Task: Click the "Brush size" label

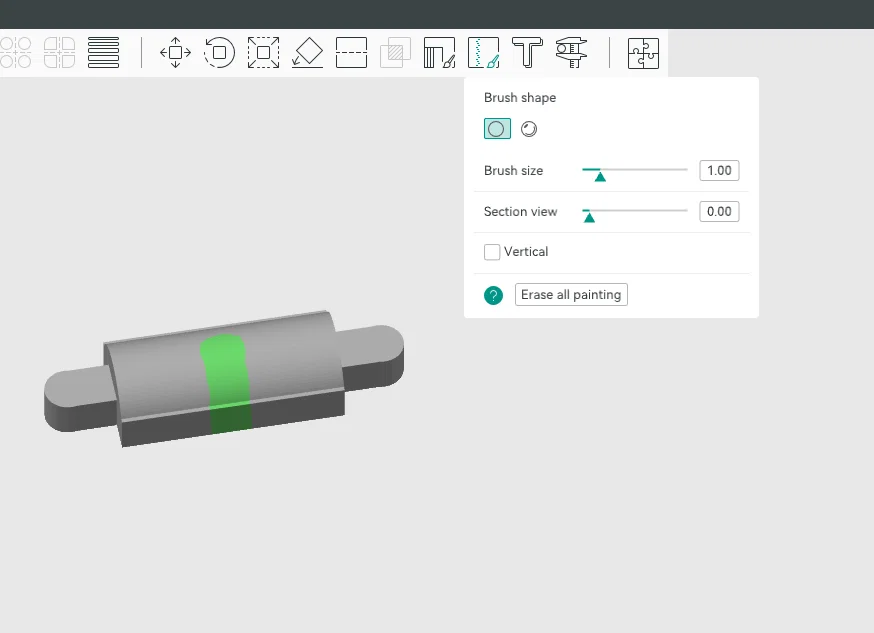Action: [x=513, y=171]
